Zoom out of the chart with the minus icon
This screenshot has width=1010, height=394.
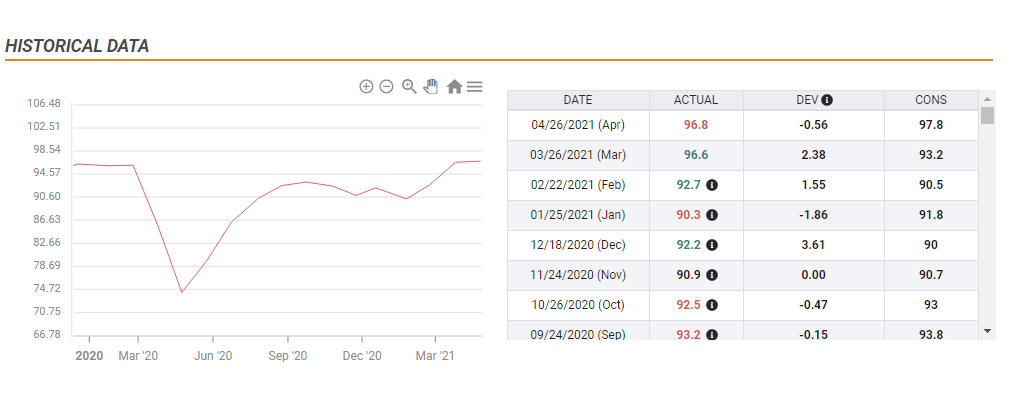pos(386,86)
